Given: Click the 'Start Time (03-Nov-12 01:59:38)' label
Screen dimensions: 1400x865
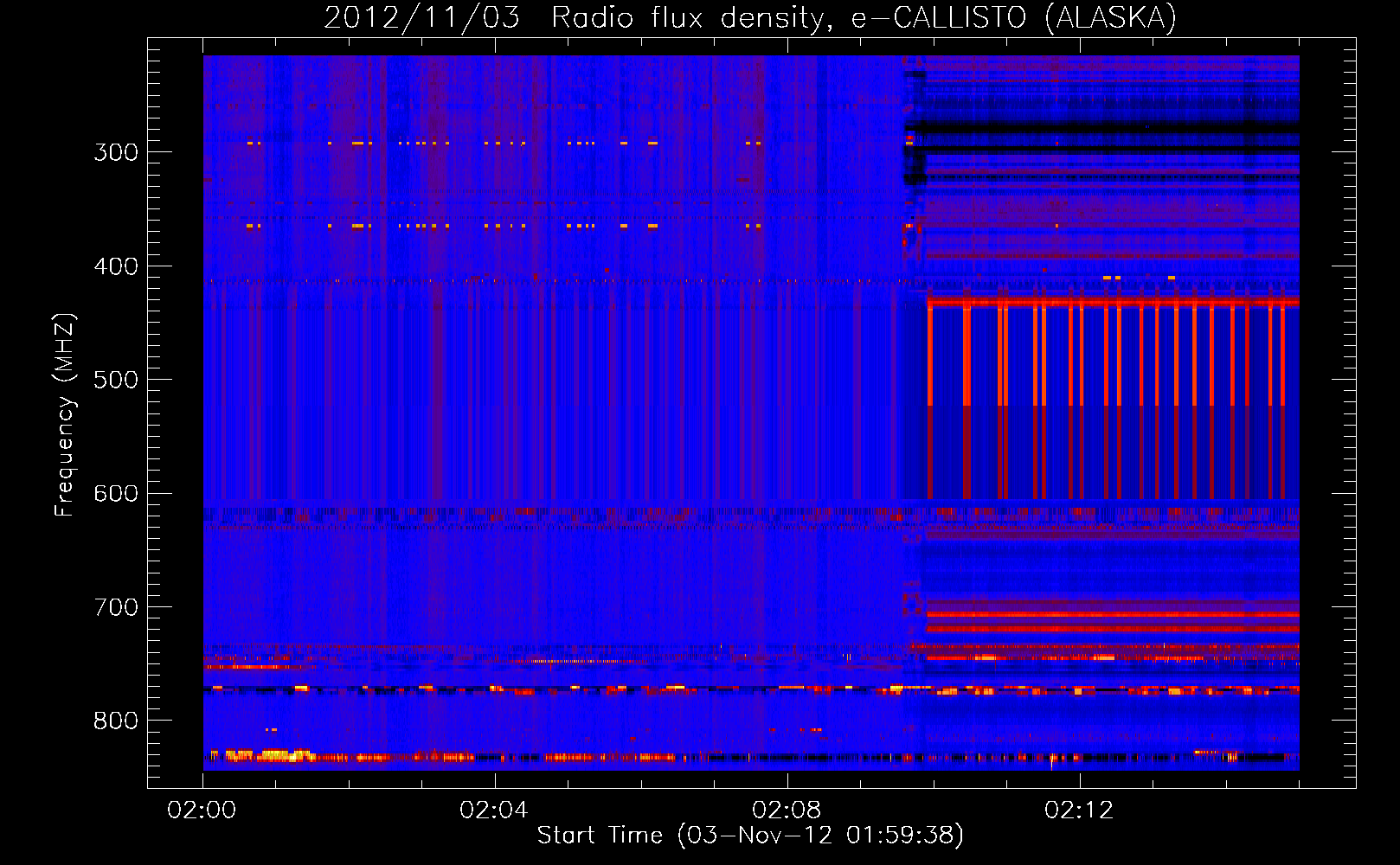Looking at the screenshot, I should [750, 836].
